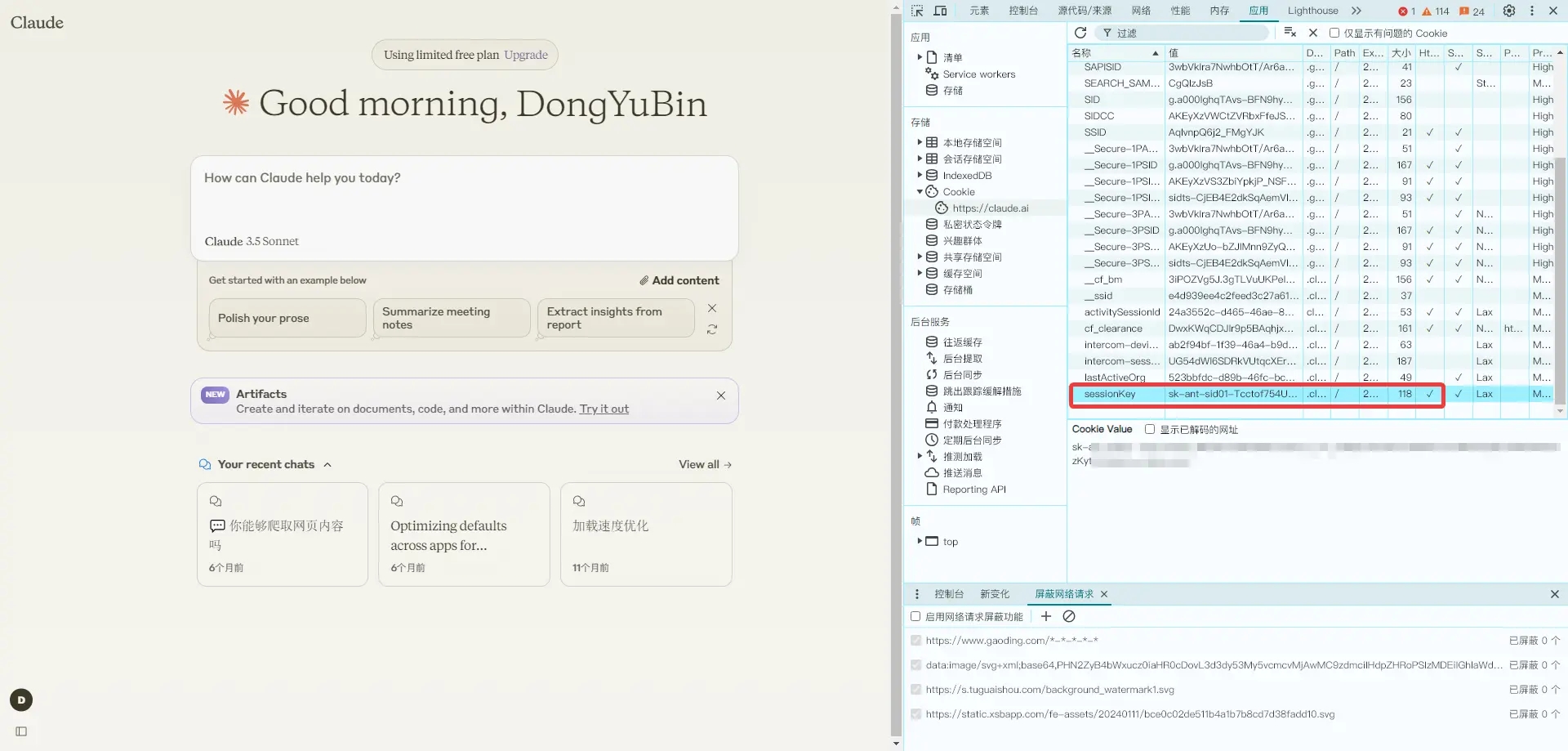1568x751 pixels.
Task: Switch to the Lighthouse tab
Action: [x=1312, y=11]
